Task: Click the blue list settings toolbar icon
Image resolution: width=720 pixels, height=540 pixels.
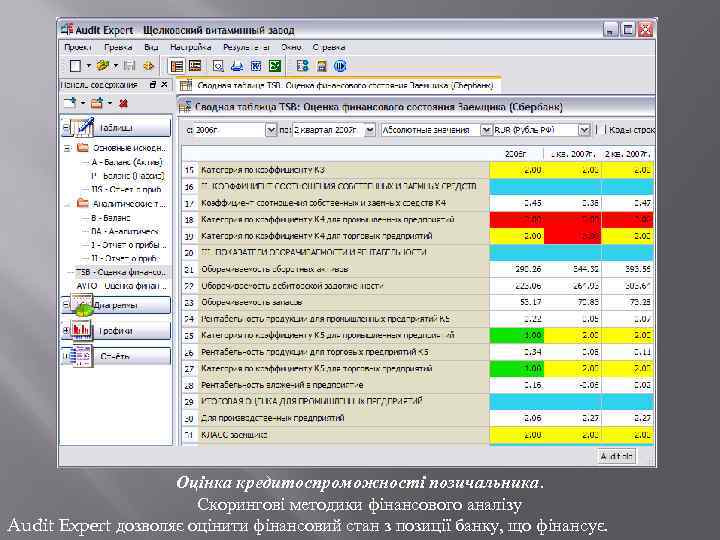Action: pyautogui.click(x=302, y=66)
